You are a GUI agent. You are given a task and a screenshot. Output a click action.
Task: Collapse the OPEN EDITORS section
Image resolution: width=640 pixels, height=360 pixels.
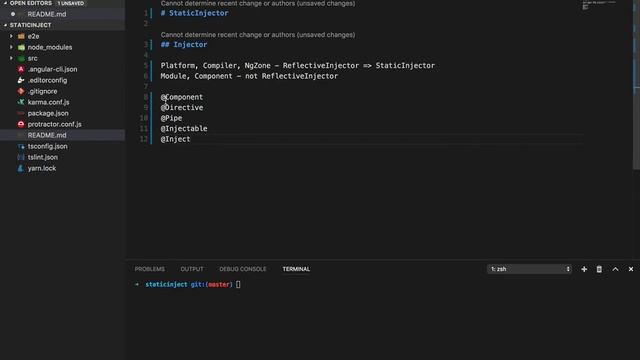tap(5, 3)
